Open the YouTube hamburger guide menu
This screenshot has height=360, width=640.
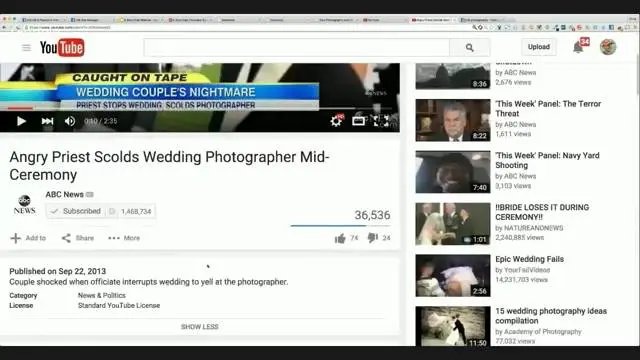point(26,48)
